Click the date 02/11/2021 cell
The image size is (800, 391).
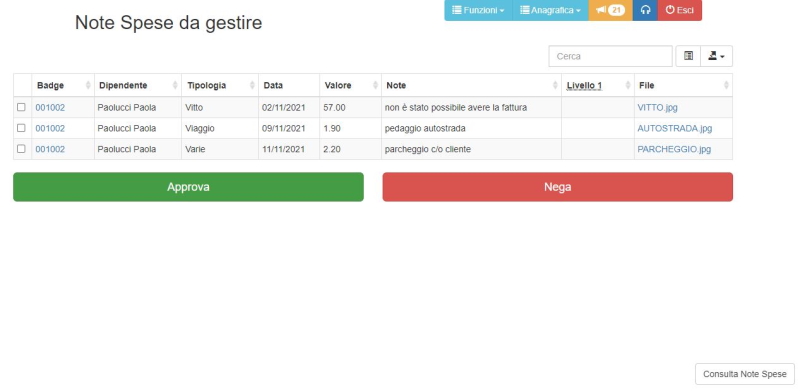point(289,108)
